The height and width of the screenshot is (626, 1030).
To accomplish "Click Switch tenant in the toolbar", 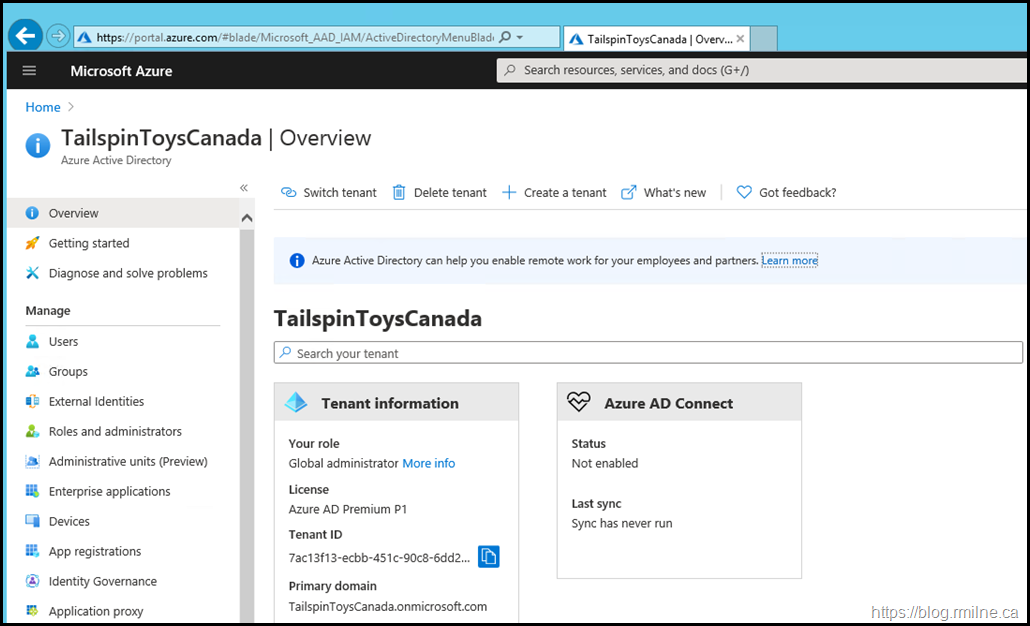I will pos(329,193).
